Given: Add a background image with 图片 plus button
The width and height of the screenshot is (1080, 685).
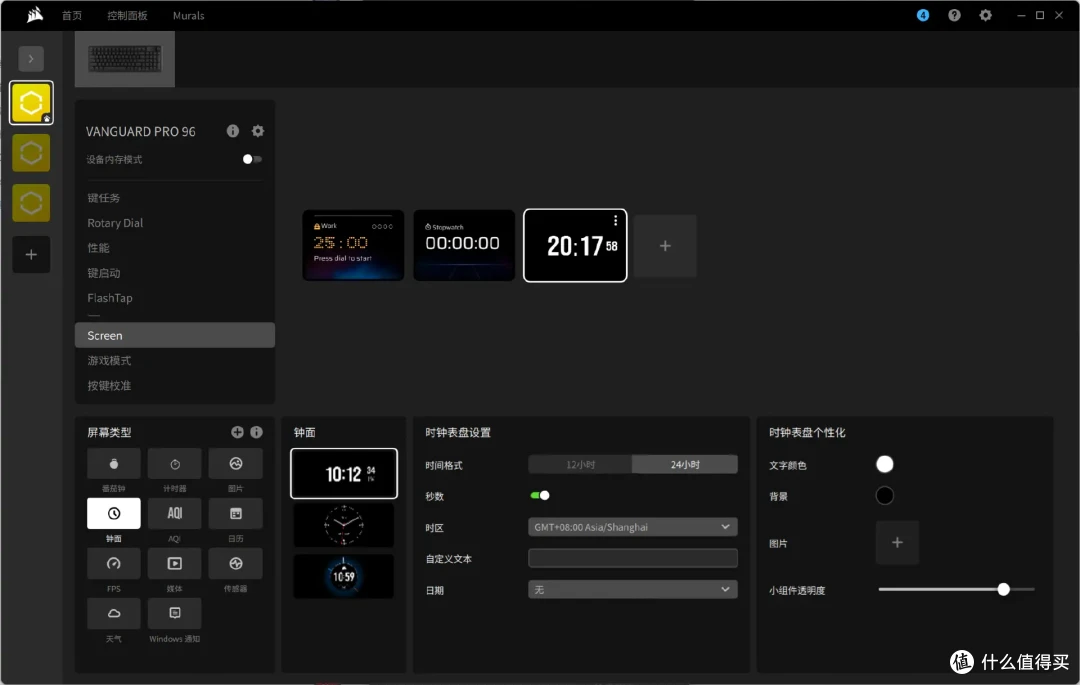Looking at the screenshot, I should pyautogui.click(x=897, y=542).
